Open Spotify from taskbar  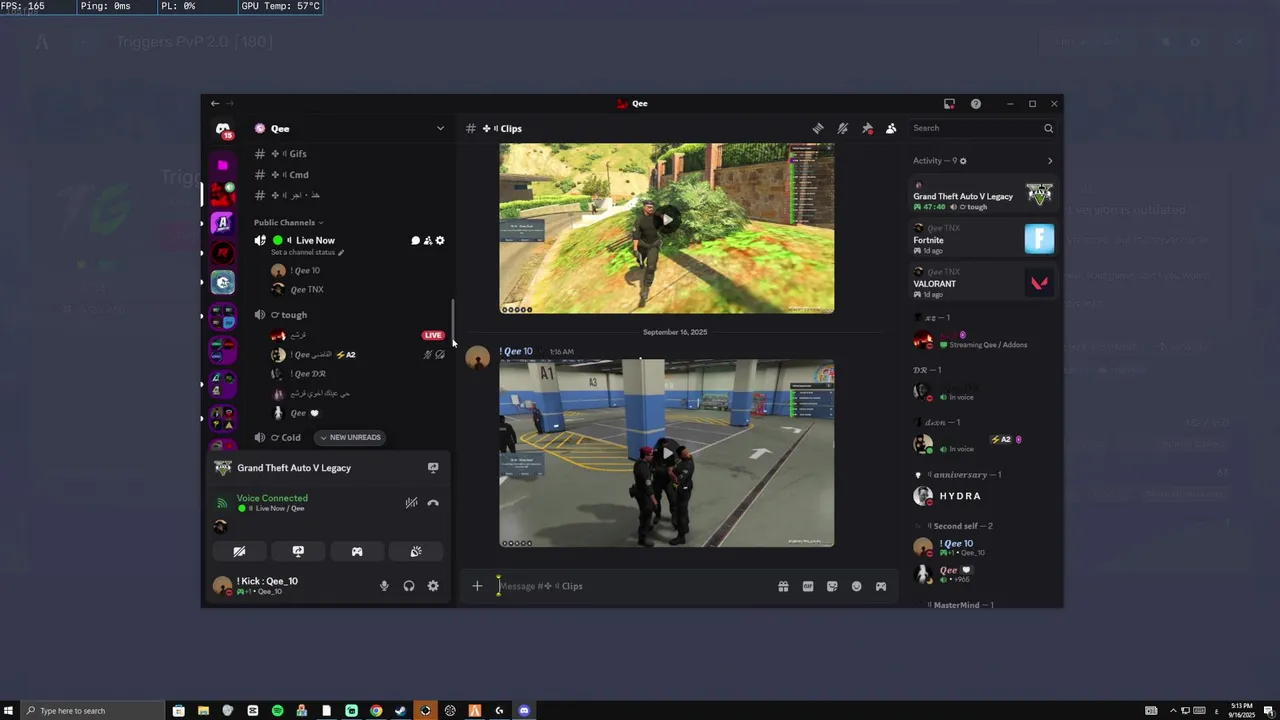277,710
